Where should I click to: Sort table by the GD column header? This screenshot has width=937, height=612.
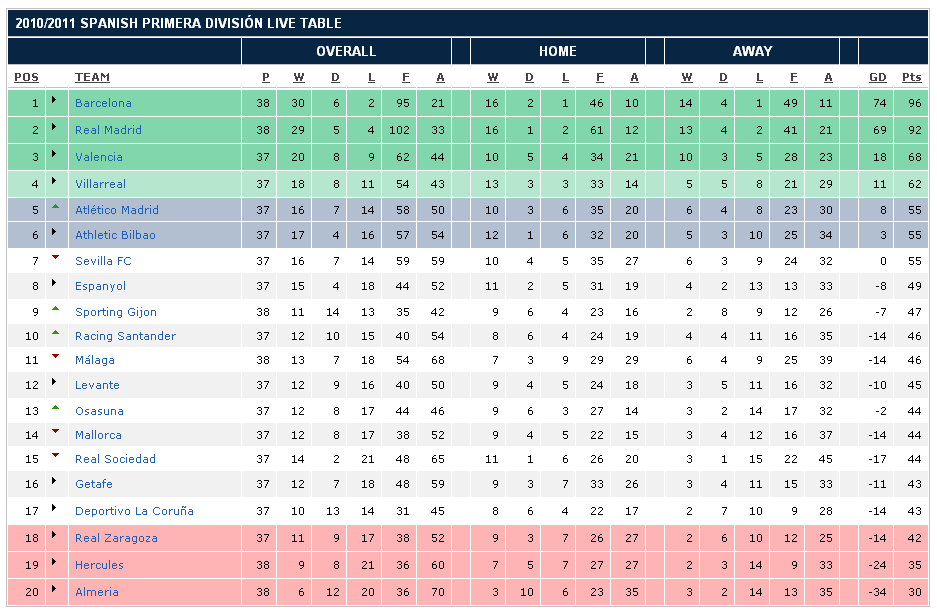click(x=877, y=77)
